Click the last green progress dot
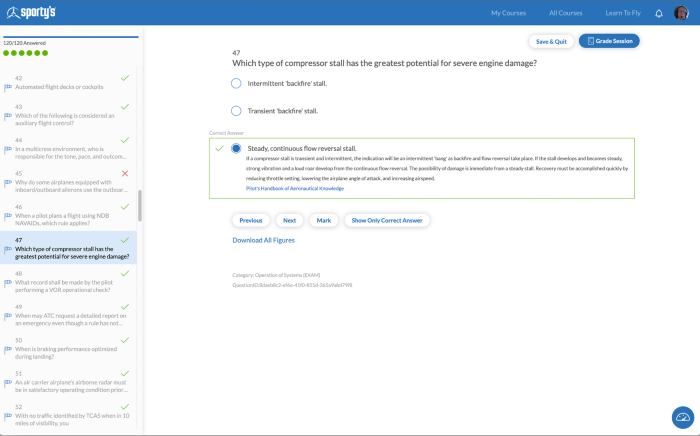This screenshot has height=436, width=700. [x=45, y=53]
